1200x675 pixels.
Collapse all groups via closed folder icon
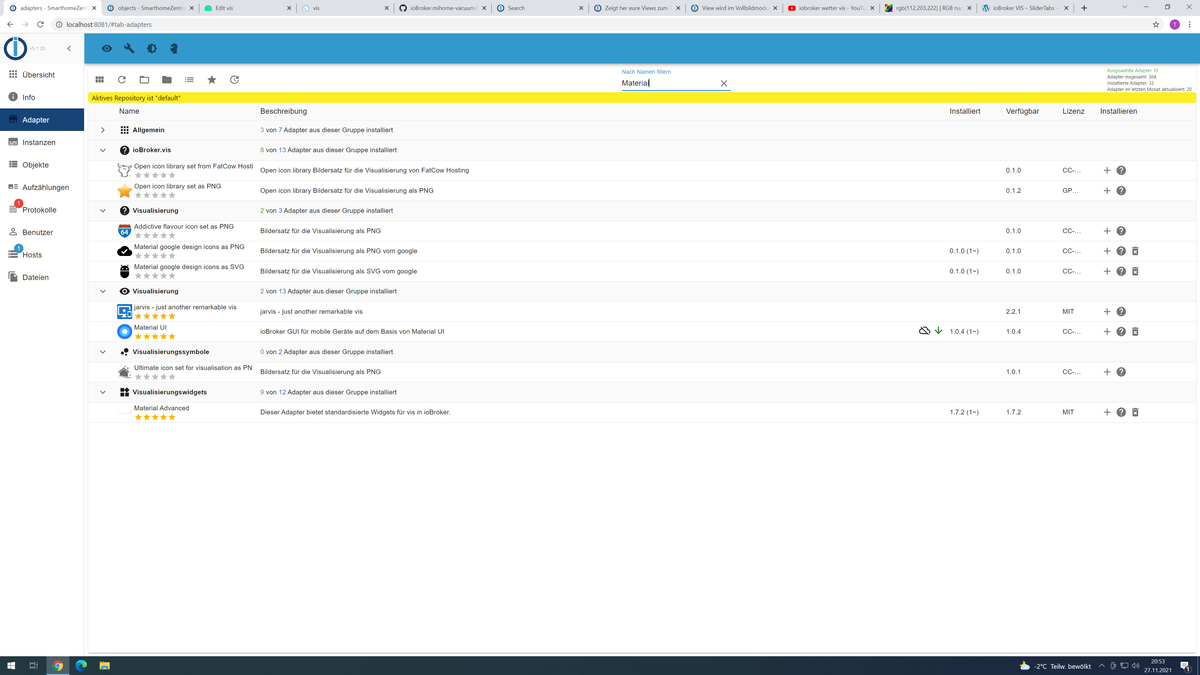[167, 80]
